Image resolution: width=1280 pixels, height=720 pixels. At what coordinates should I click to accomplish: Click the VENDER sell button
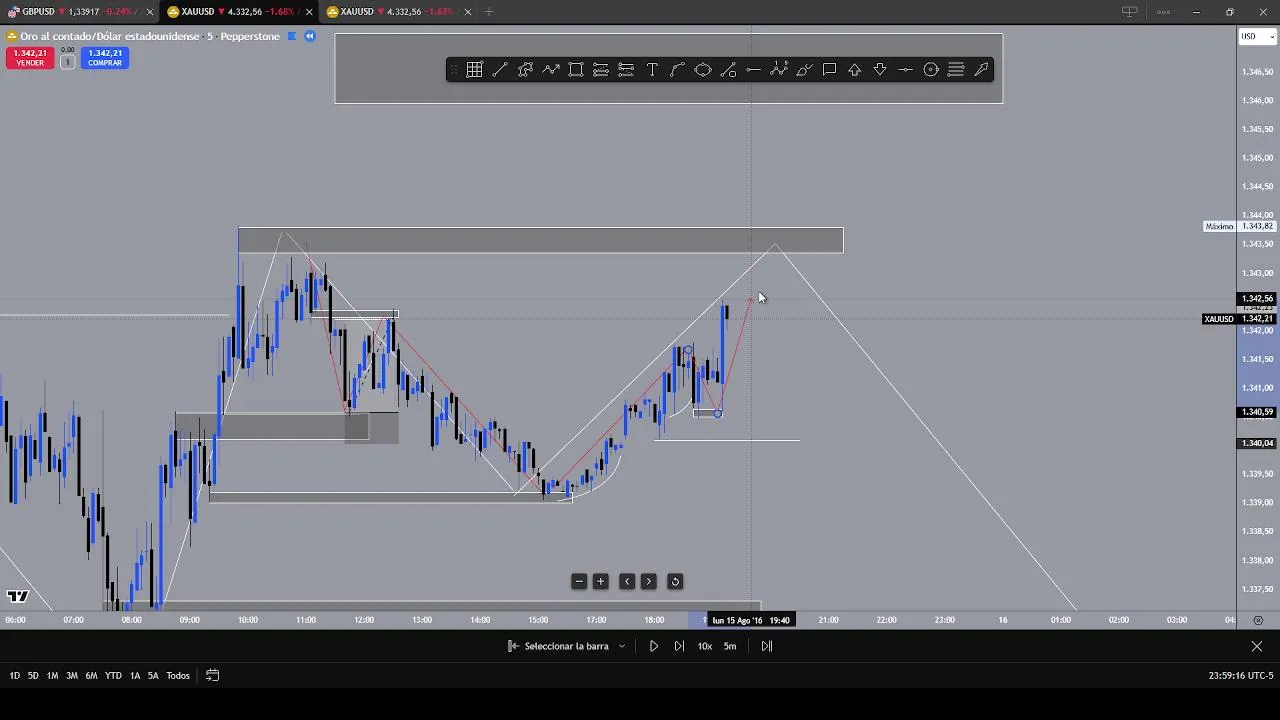(30, 58)
